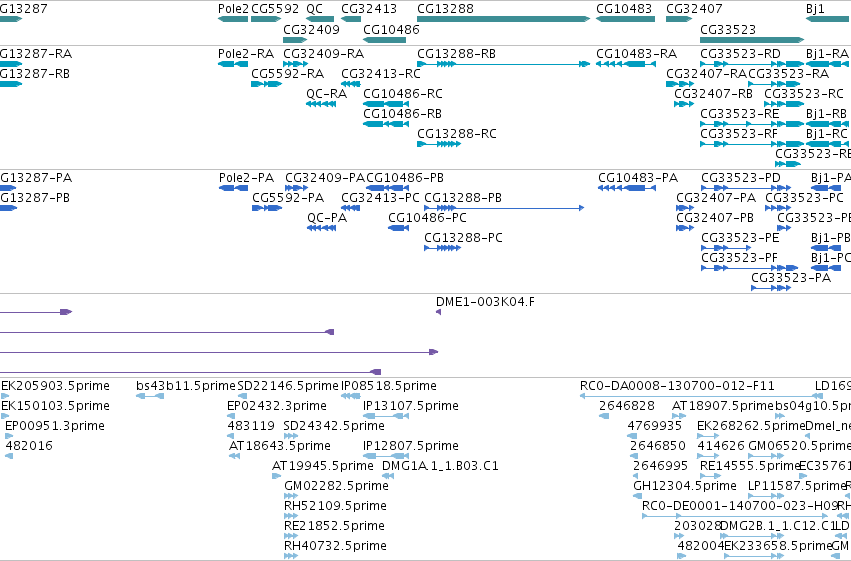This screenshot has height=561, width=851.
Task: Open the RC0-DA0008-130700-012-F11 label
Action: click(x=677, y=386)
